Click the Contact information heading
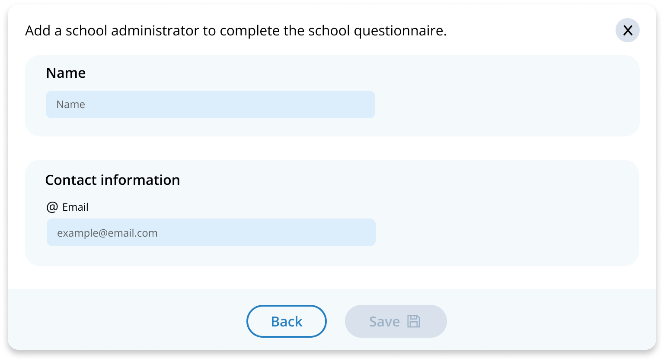The image size is (664, 361). [x=113, y=180]
